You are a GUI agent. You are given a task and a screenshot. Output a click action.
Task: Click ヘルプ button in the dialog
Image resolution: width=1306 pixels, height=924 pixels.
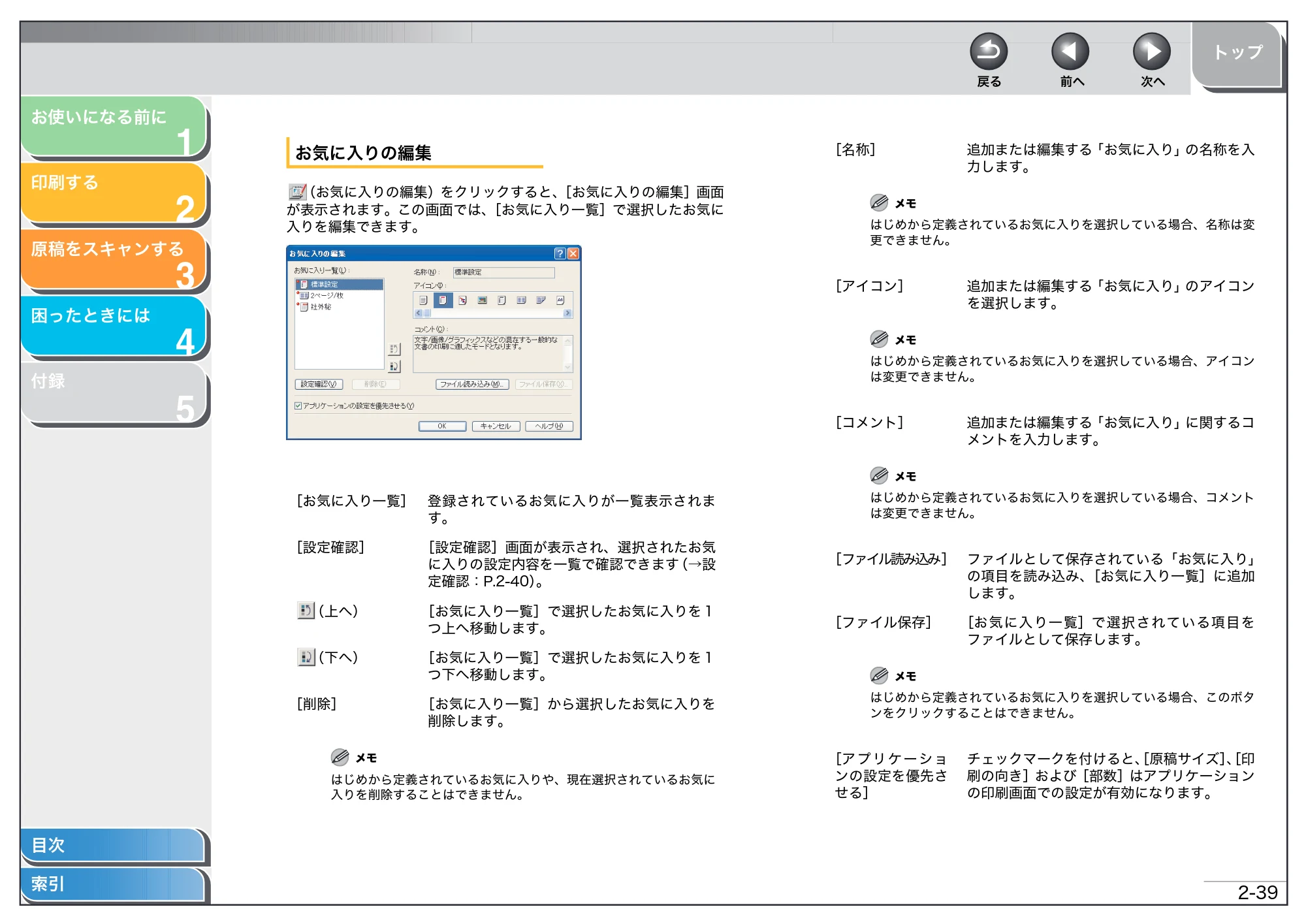(x=549, y=426)
